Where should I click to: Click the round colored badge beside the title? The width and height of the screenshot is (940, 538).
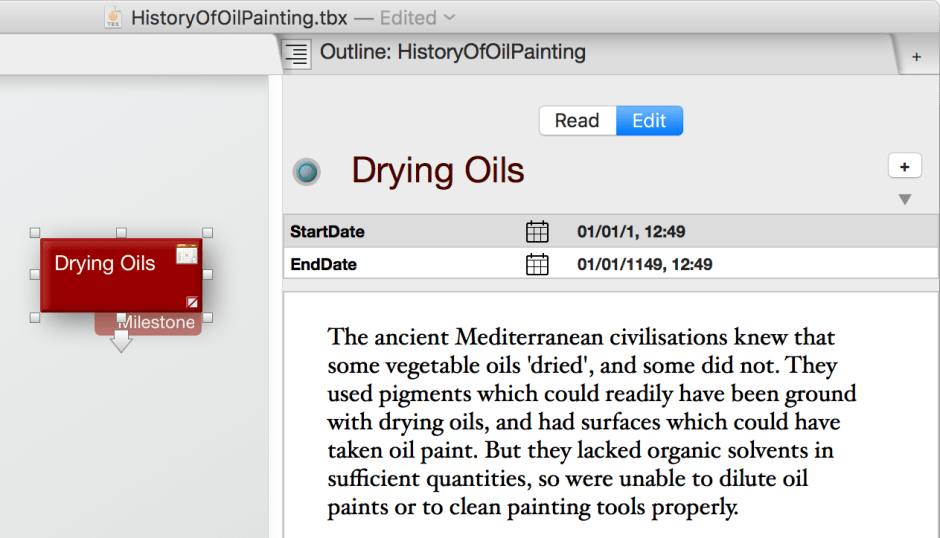click(x=306, y=172)
